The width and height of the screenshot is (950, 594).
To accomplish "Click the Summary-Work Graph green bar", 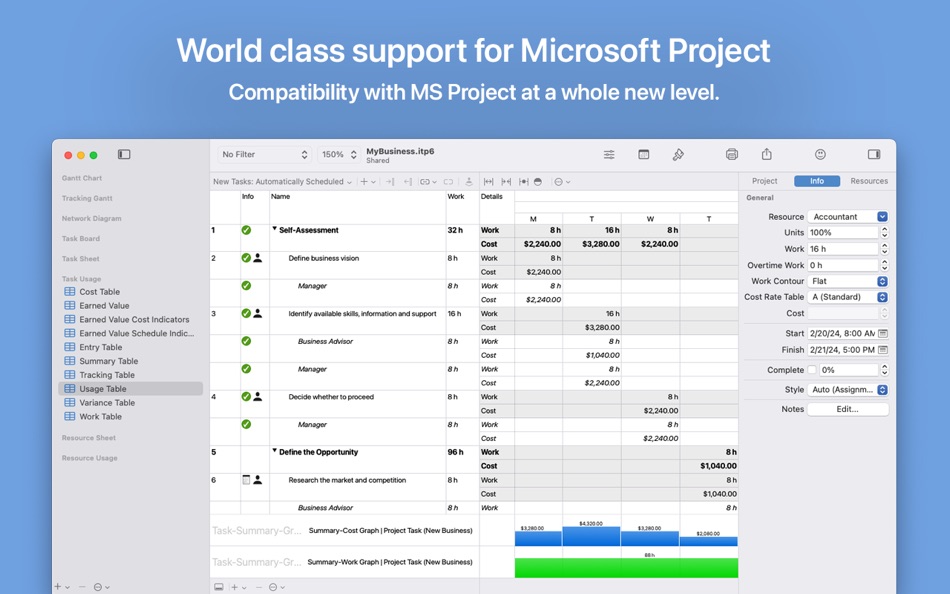I will (x=626, y=568).
